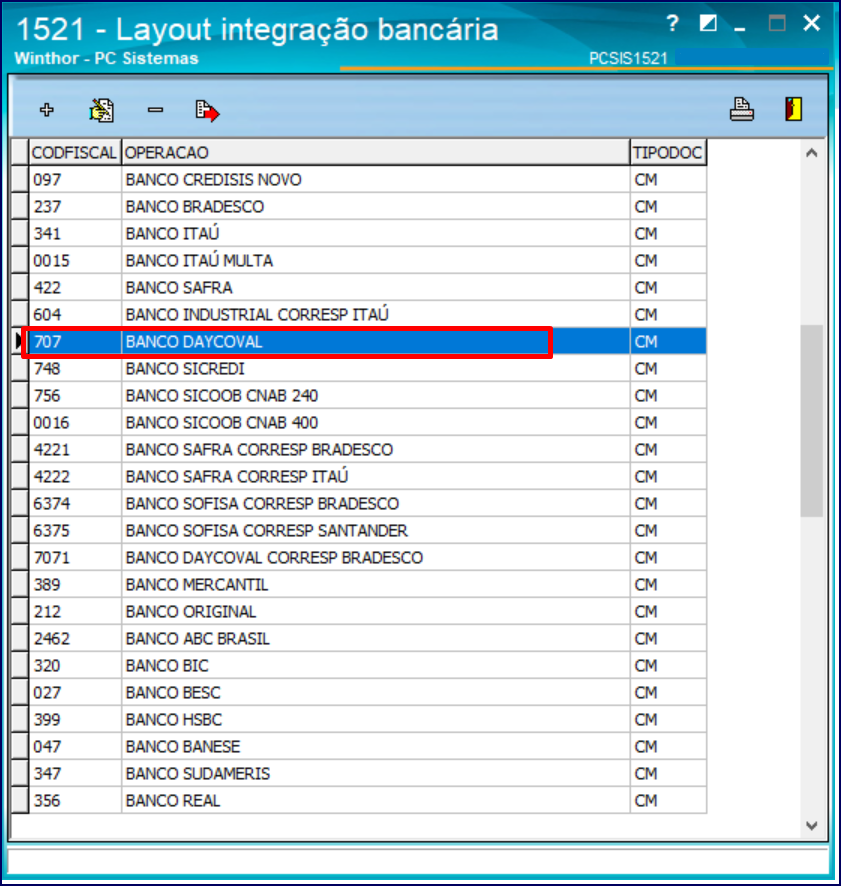Viewport: 841px width, 886px height.
Task: Click the code cell 7071
Action: coord(75,558)
